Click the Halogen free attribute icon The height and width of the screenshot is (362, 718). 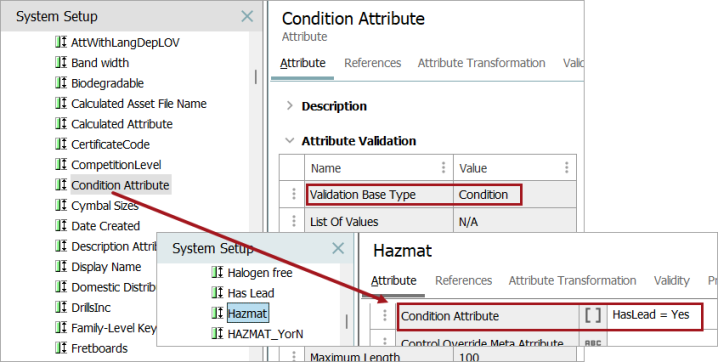218,273
